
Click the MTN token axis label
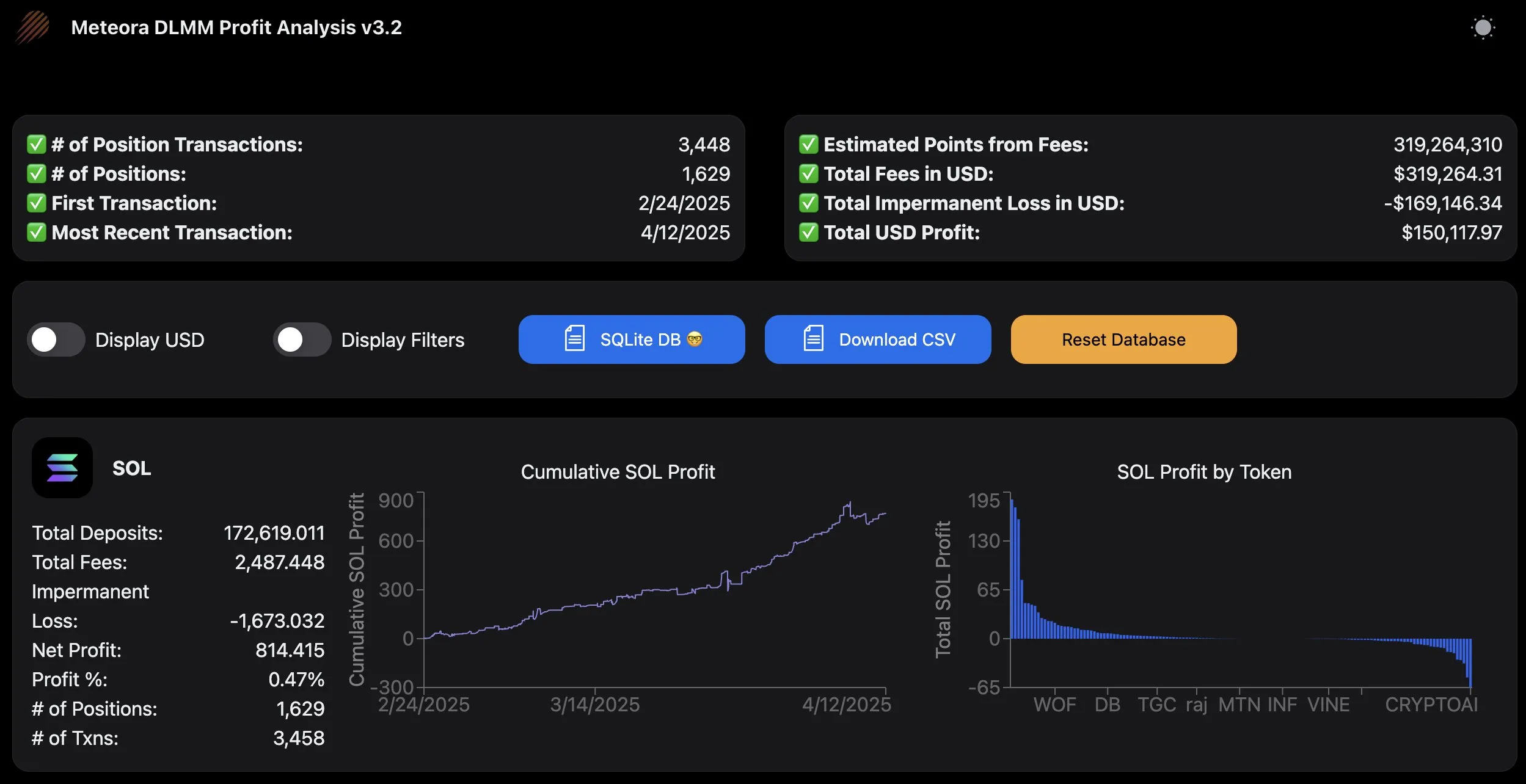[x=1239, y=705]
